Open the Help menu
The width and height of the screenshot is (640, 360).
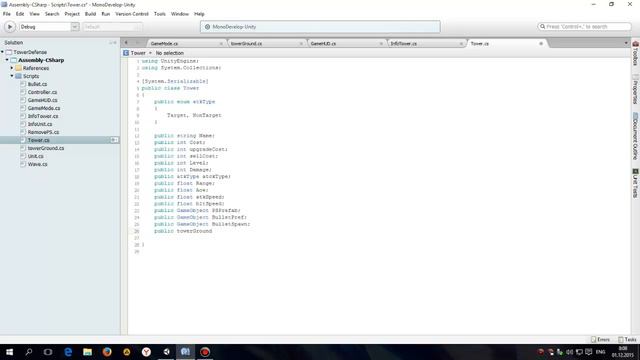[199, 14]
